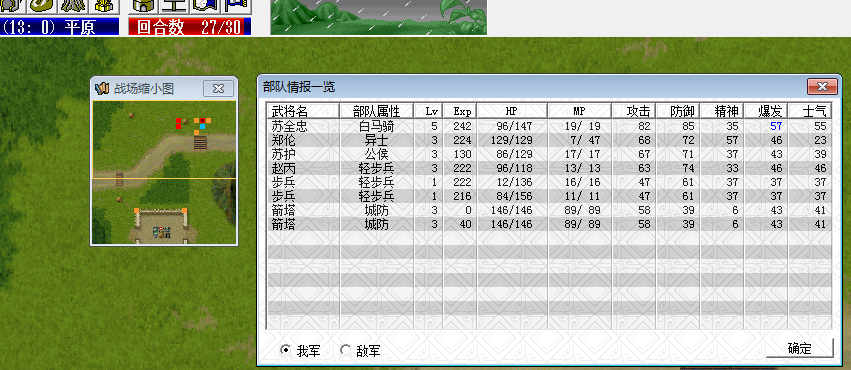This screenshot has width=851, height=370.
Task: Click the 部队属性 column header
Action: pos(377,111)
